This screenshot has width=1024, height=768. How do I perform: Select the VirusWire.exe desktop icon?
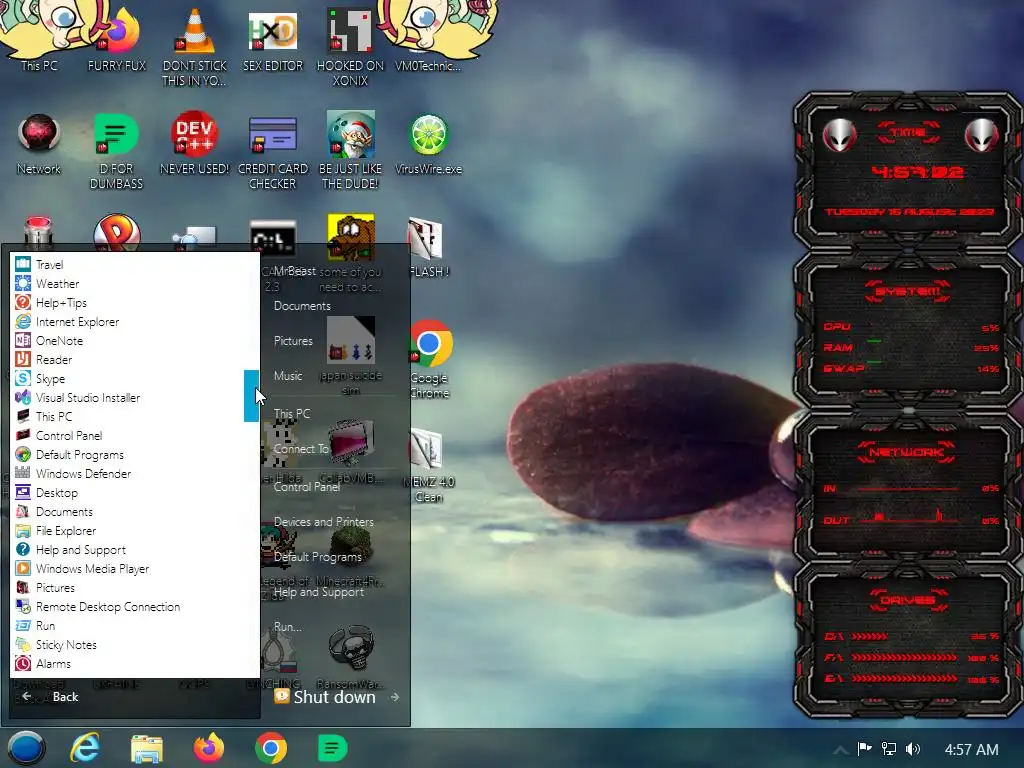pyautogui.click(x=428, y=144)
